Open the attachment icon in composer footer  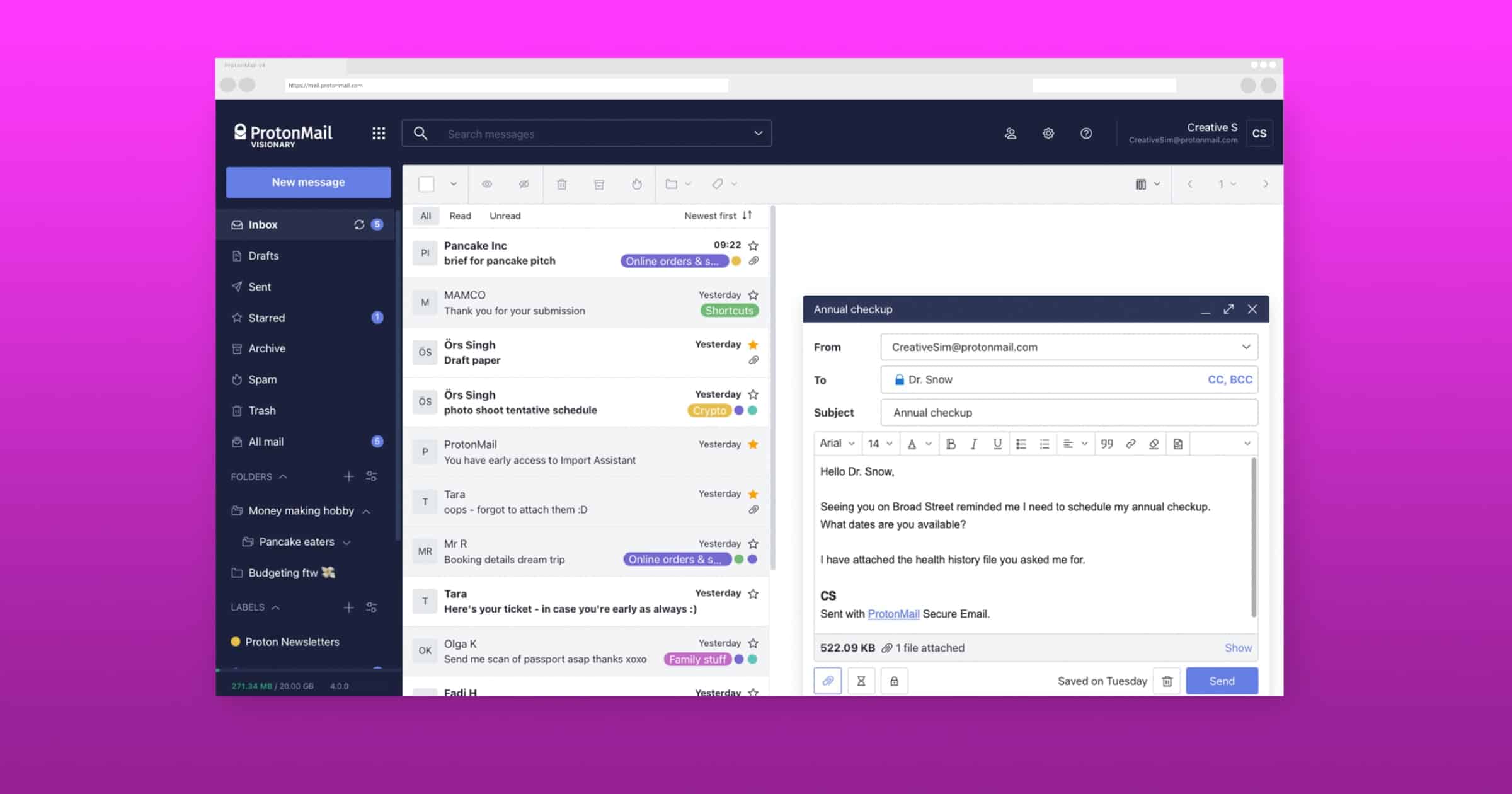pos(827,681)
